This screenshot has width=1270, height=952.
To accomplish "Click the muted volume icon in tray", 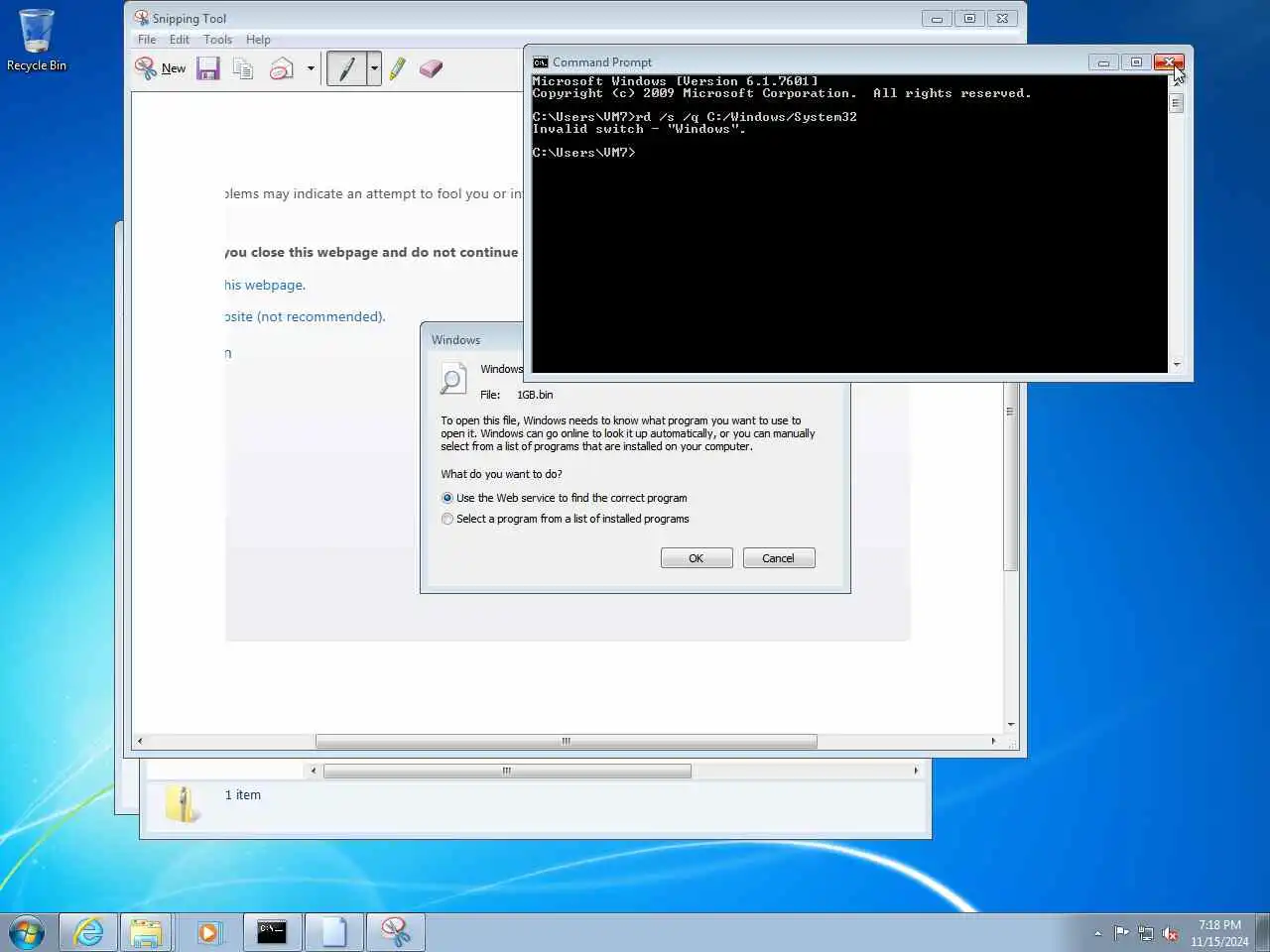I will 1171,933.
